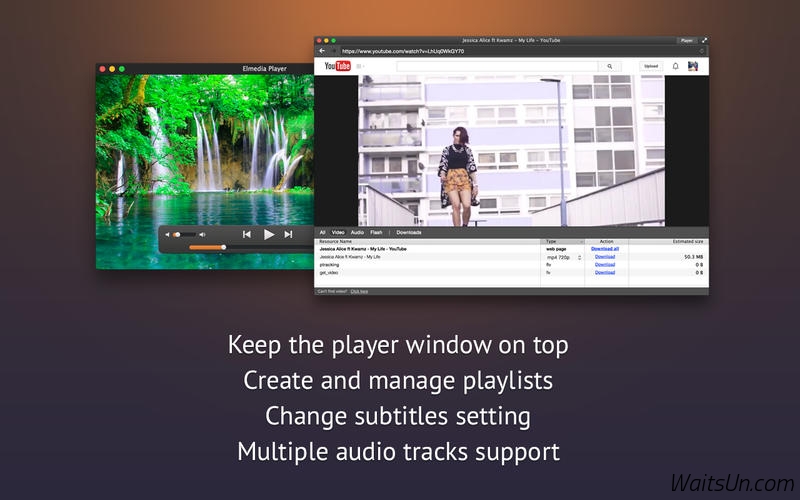Click the back arrow in the browser window
Viewport: 800px width, 500px height.
tap(322, 51)
